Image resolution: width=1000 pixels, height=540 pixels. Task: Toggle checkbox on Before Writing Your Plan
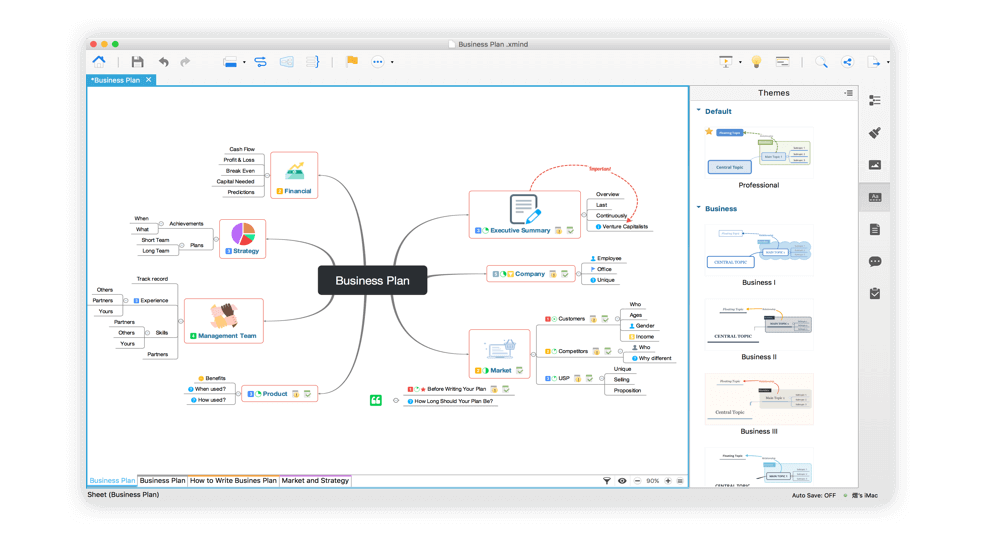coord(506,389)
